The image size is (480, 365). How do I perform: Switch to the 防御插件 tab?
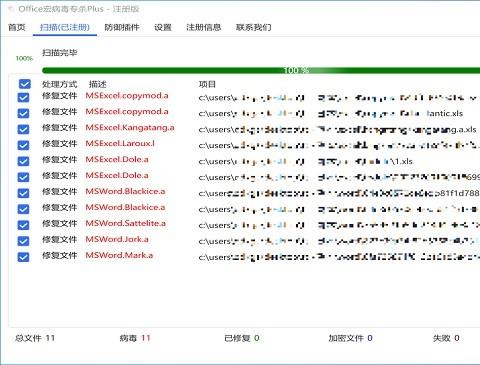click(122, 27)
